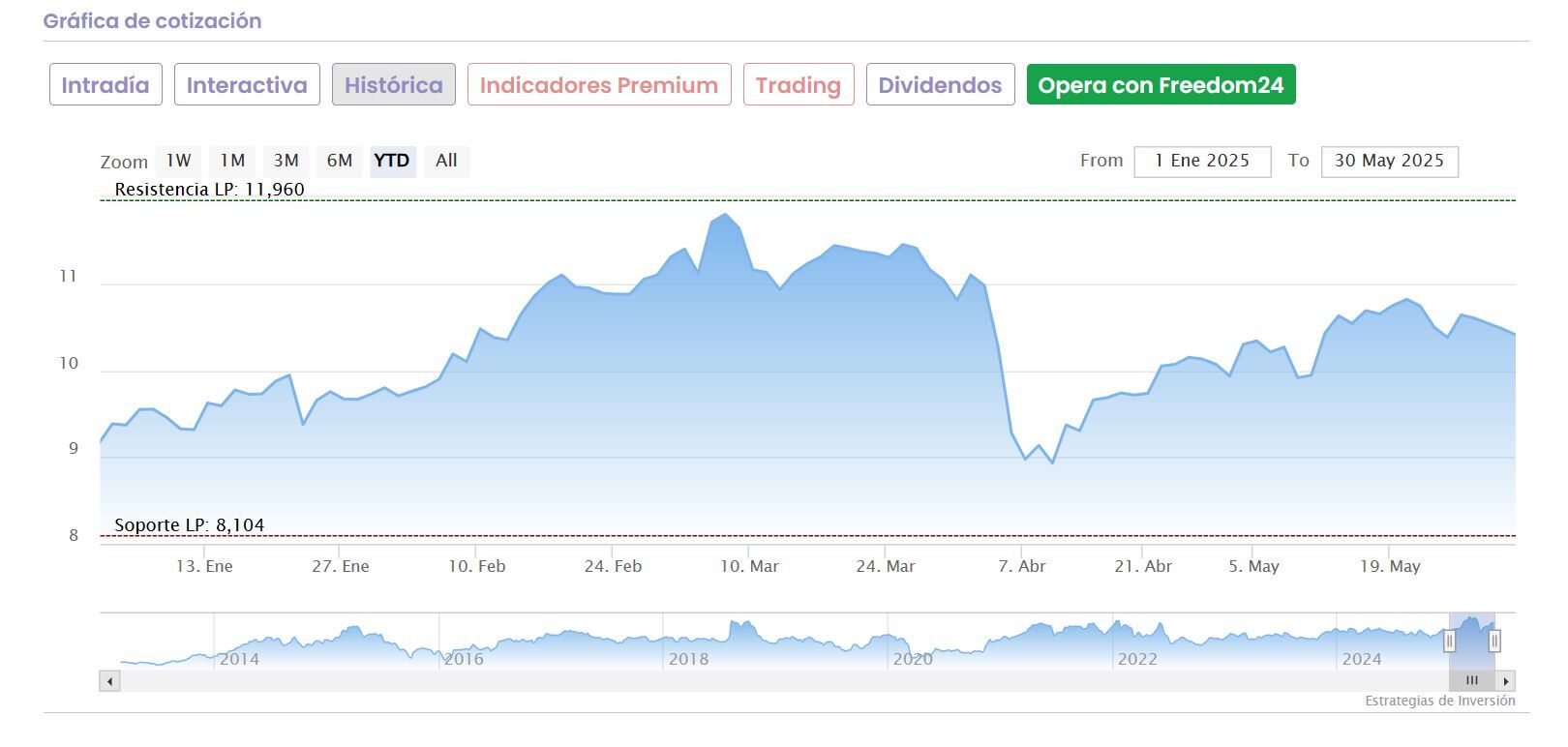Switch to the Interactiva tab
Screen dimensions: 1568x747
[247, 85]
